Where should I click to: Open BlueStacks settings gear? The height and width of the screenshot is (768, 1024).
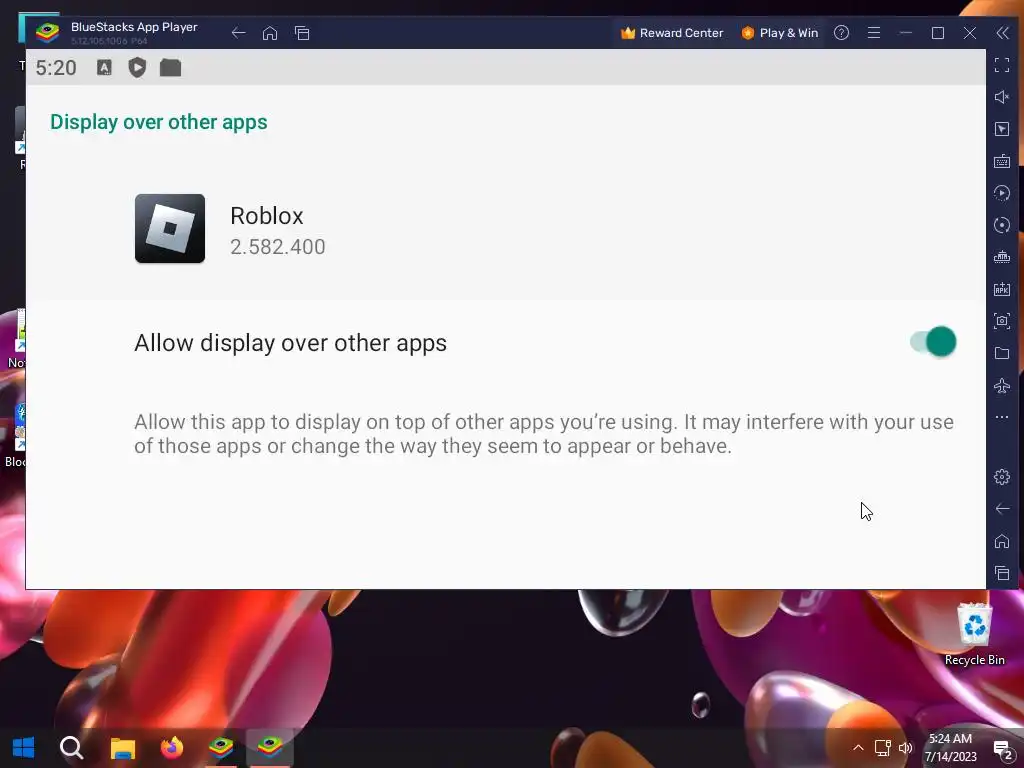point(1002,477)
